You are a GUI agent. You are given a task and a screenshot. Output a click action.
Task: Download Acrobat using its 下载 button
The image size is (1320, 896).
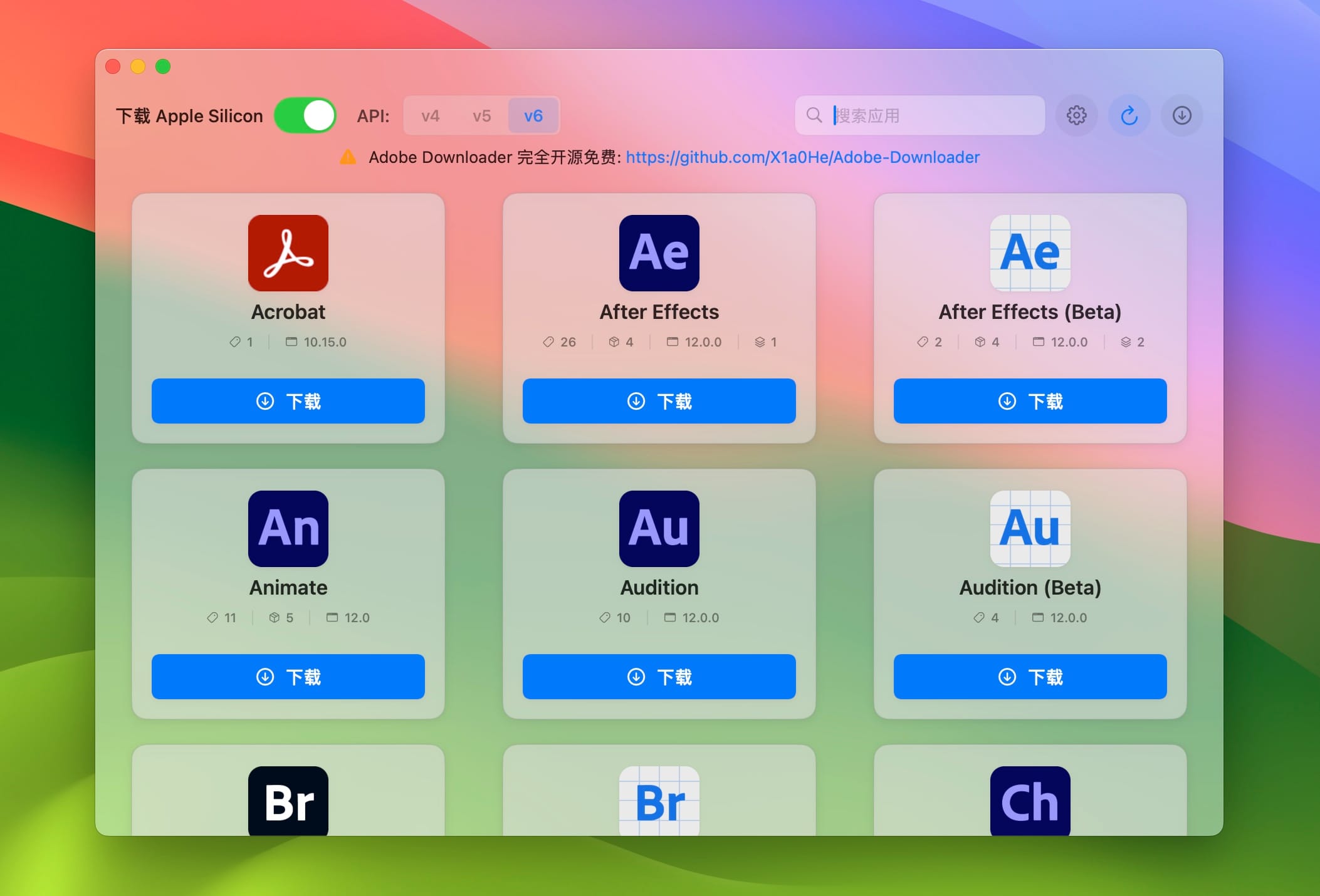tap(288, 401)
